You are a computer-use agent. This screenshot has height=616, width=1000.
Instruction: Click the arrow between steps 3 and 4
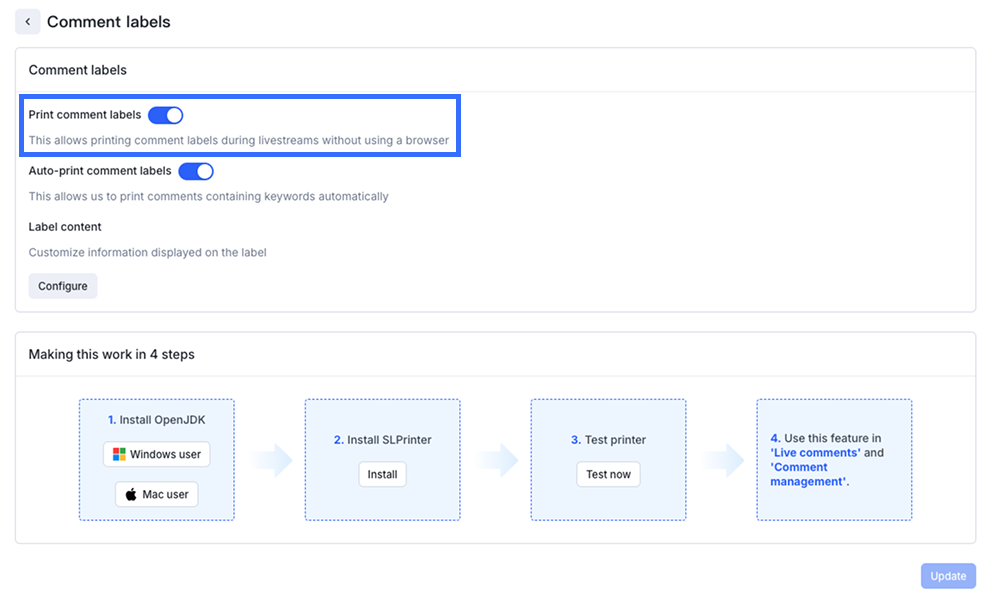click(722, 460)
